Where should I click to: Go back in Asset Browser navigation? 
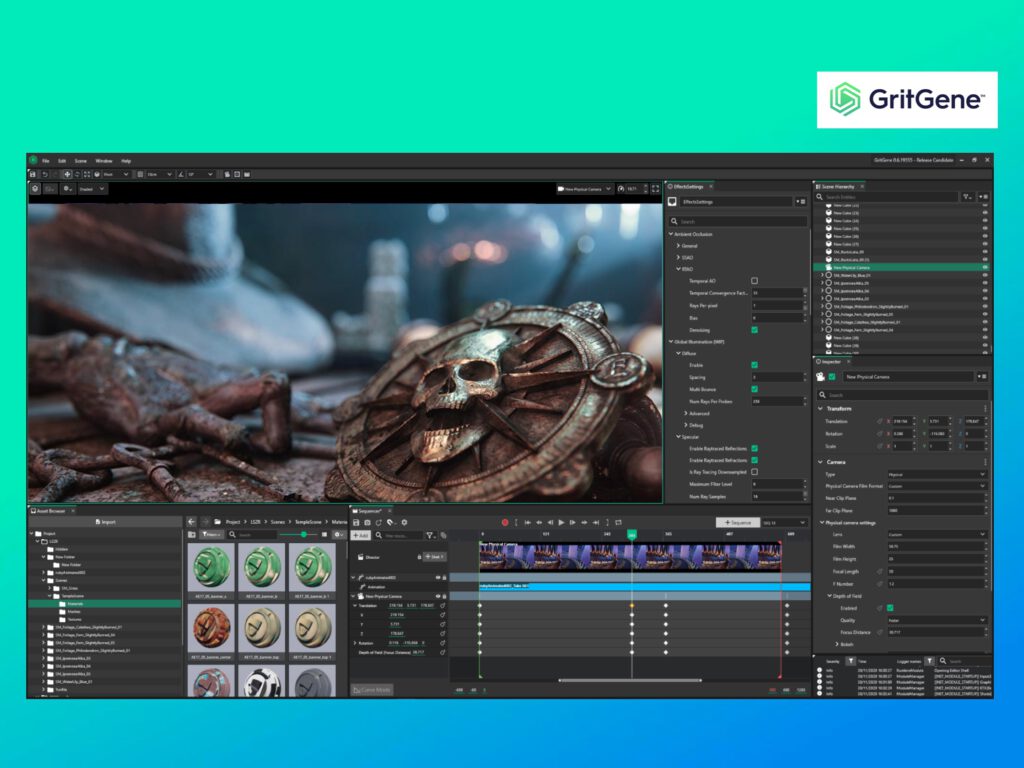coord(191,522)
